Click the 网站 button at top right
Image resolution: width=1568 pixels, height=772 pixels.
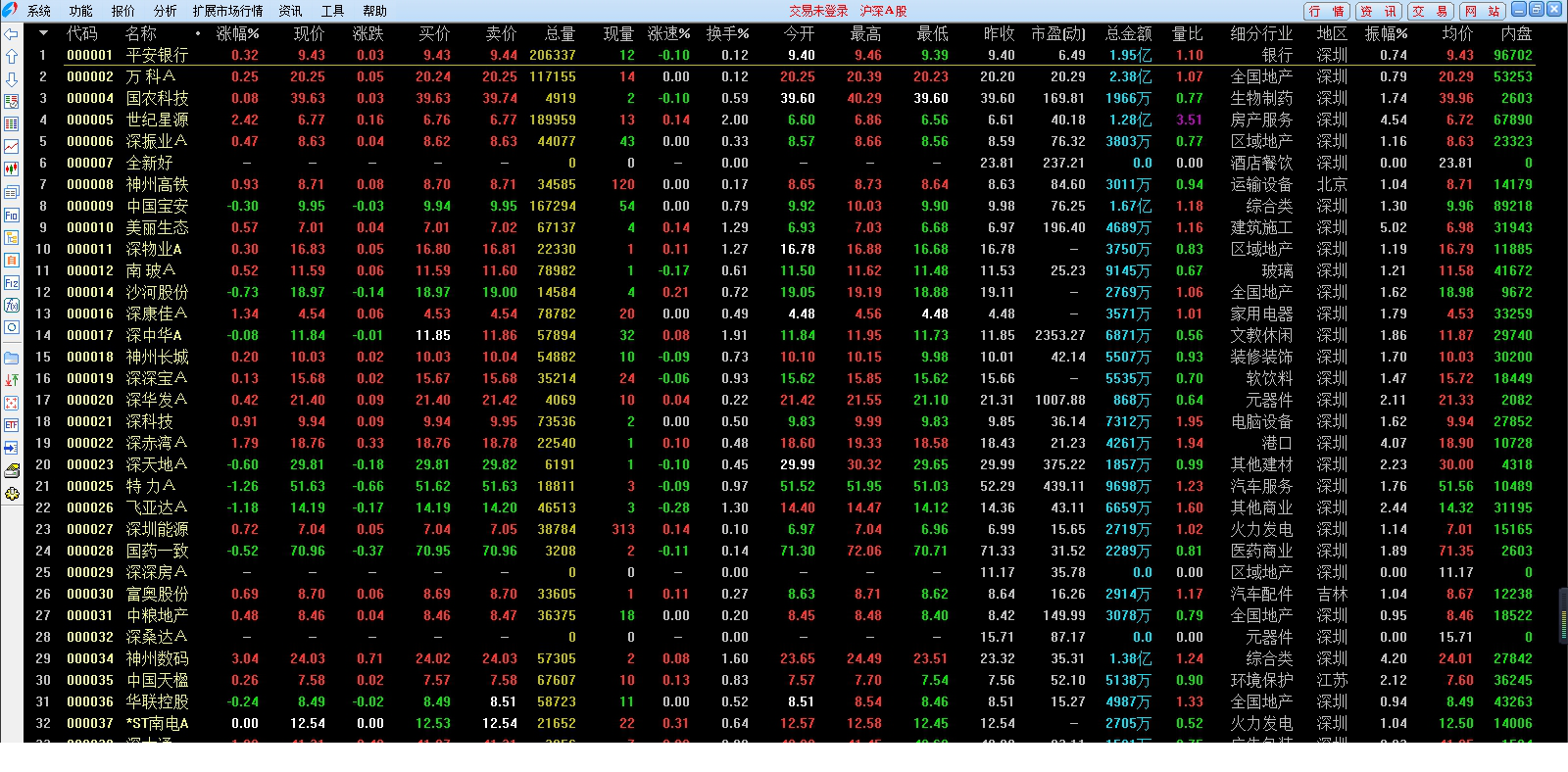tap(1482, 11)
